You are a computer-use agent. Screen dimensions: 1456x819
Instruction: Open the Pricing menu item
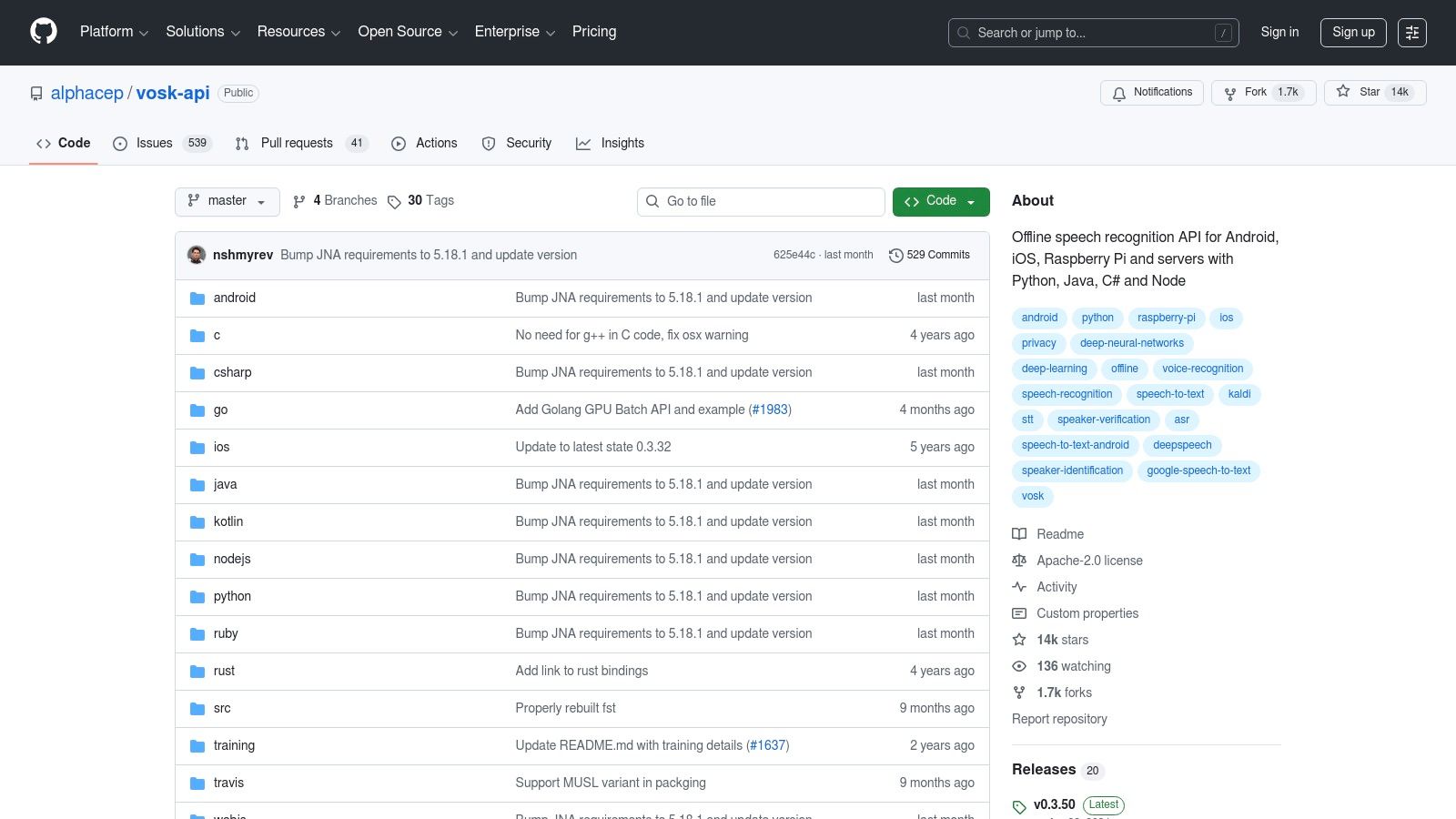(x=593, y=32)
